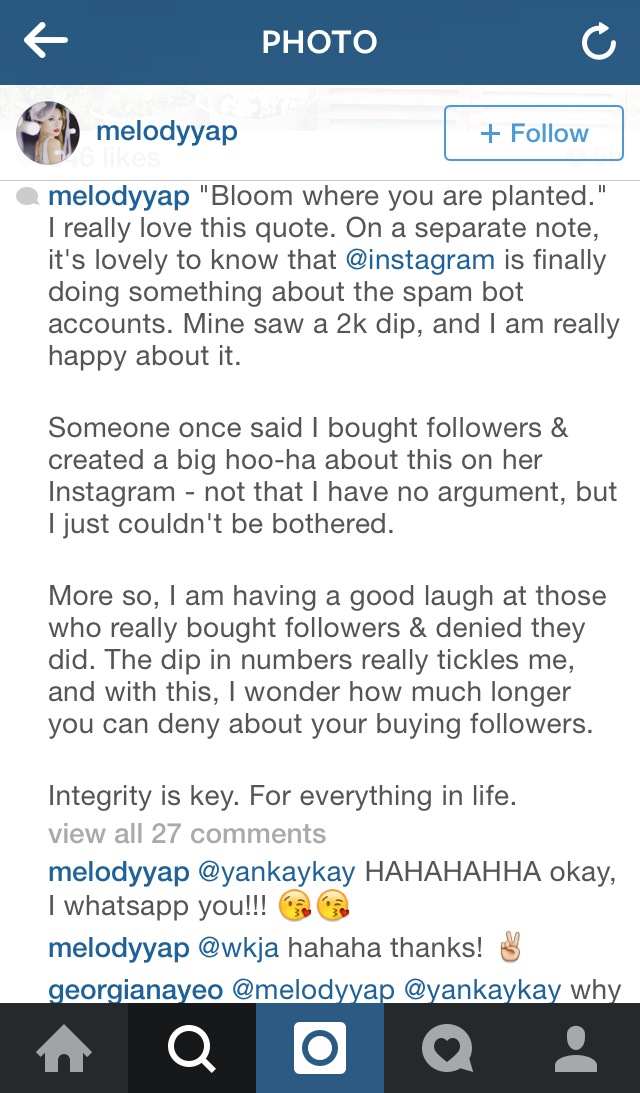Image resolution: width=640 pixels, height=1093 pixels.
Task: Tap melodyyap name on the @wkja reply
Action: tap(119, 948)
